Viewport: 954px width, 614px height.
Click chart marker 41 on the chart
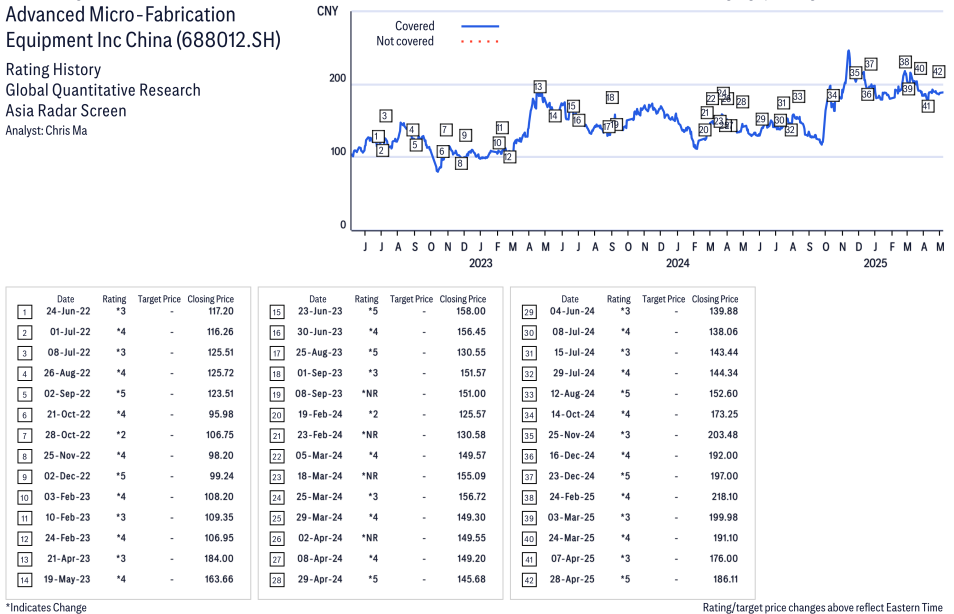[927, 106]
